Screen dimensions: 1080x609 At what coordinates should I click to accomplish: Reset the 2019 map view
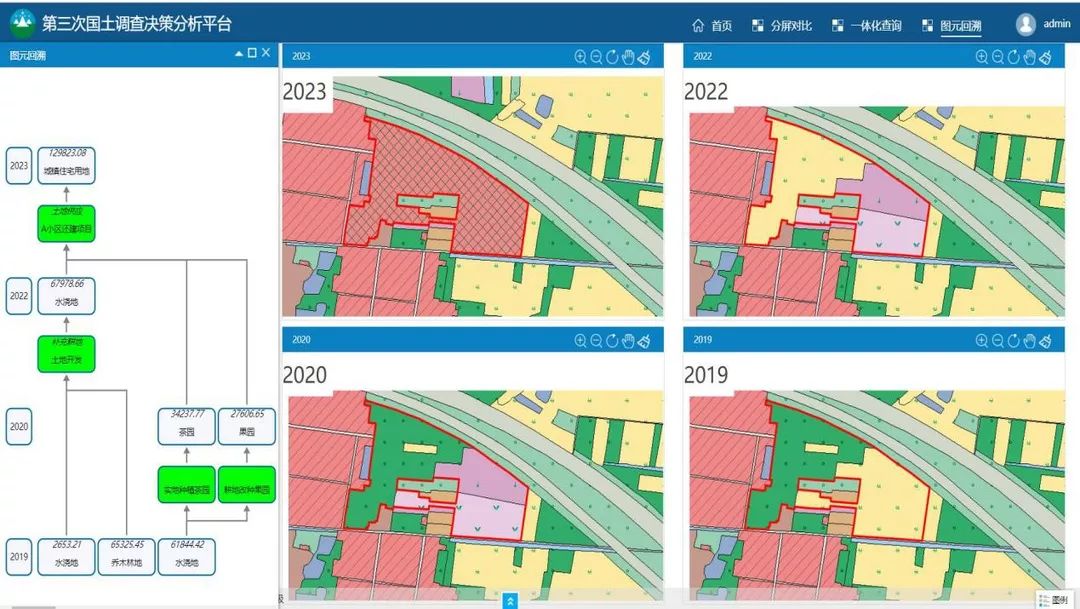pos(1014,340)
